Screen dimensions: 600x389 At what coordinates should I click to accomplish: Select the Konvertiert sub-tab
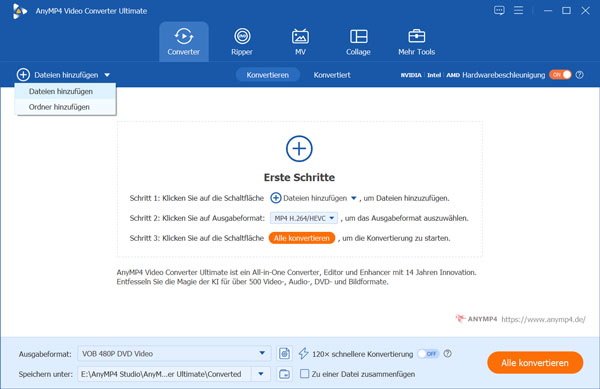[332, 75]
